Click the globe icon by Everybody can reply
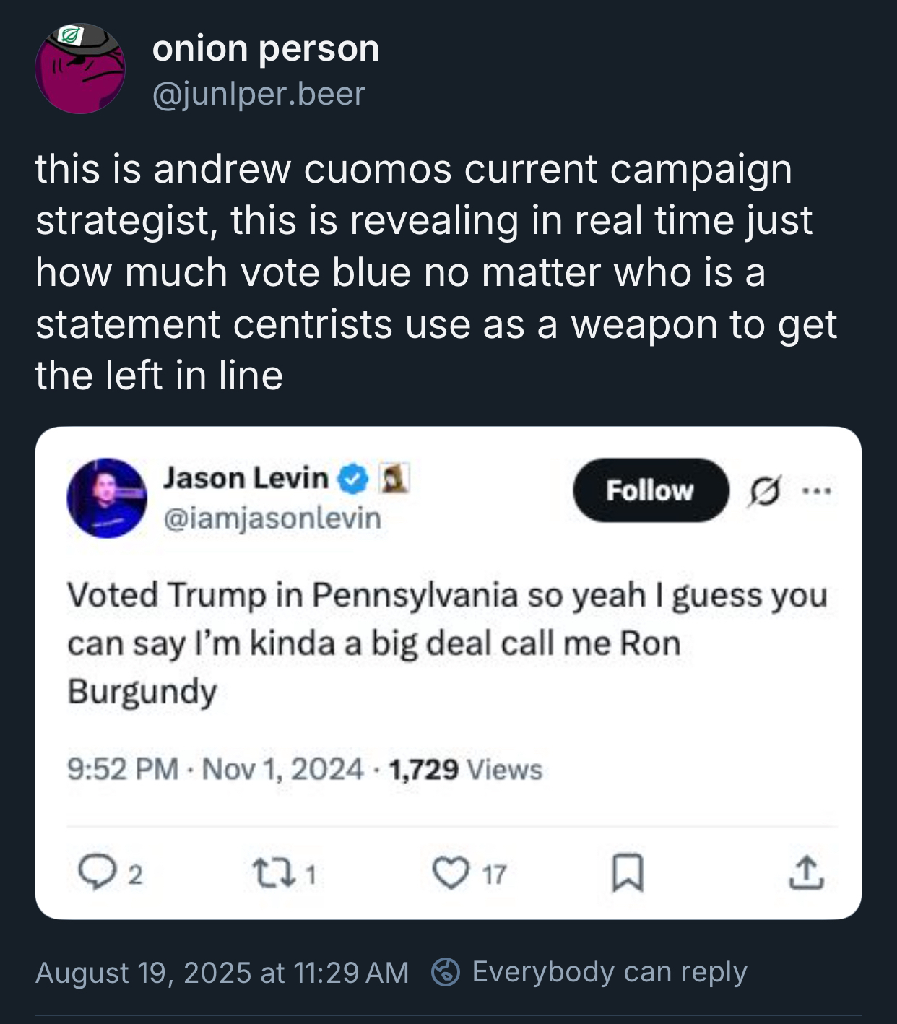897x1024 pixels. click(x=446, y=972)
